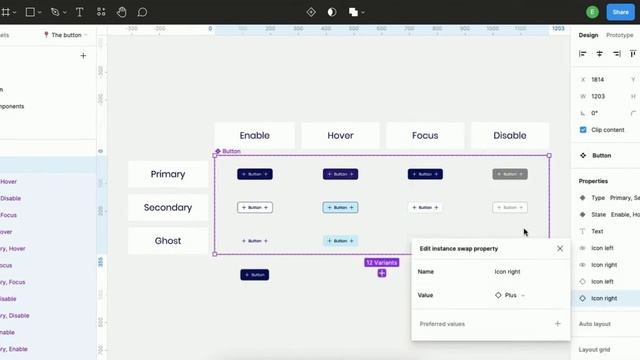Open the Auto layout section
Screen dimensions: 640x360
click(x=595, y=324)
